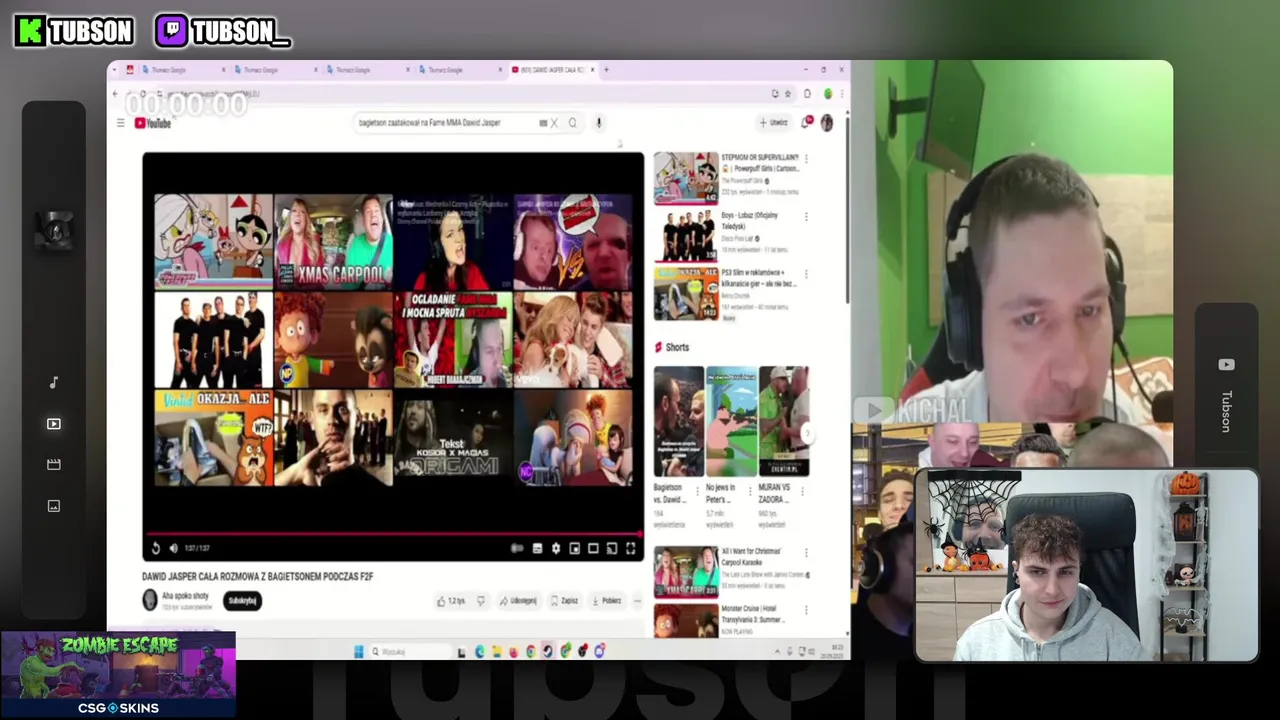Image resolution: width=1280 pixels, height=720 pixels.
Task: Replay the video with the replay icon
Action: tap(156, 548)
